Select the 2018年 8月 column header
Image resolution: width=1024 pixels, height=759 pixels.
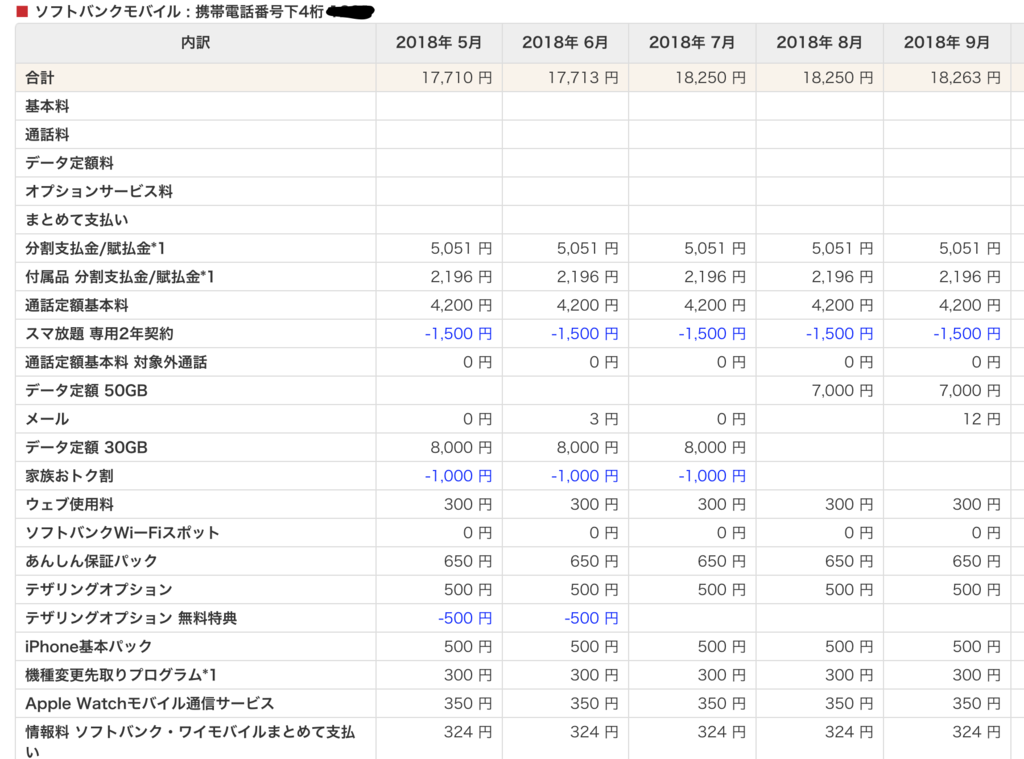pyautogui.click(x=819, y=42)
